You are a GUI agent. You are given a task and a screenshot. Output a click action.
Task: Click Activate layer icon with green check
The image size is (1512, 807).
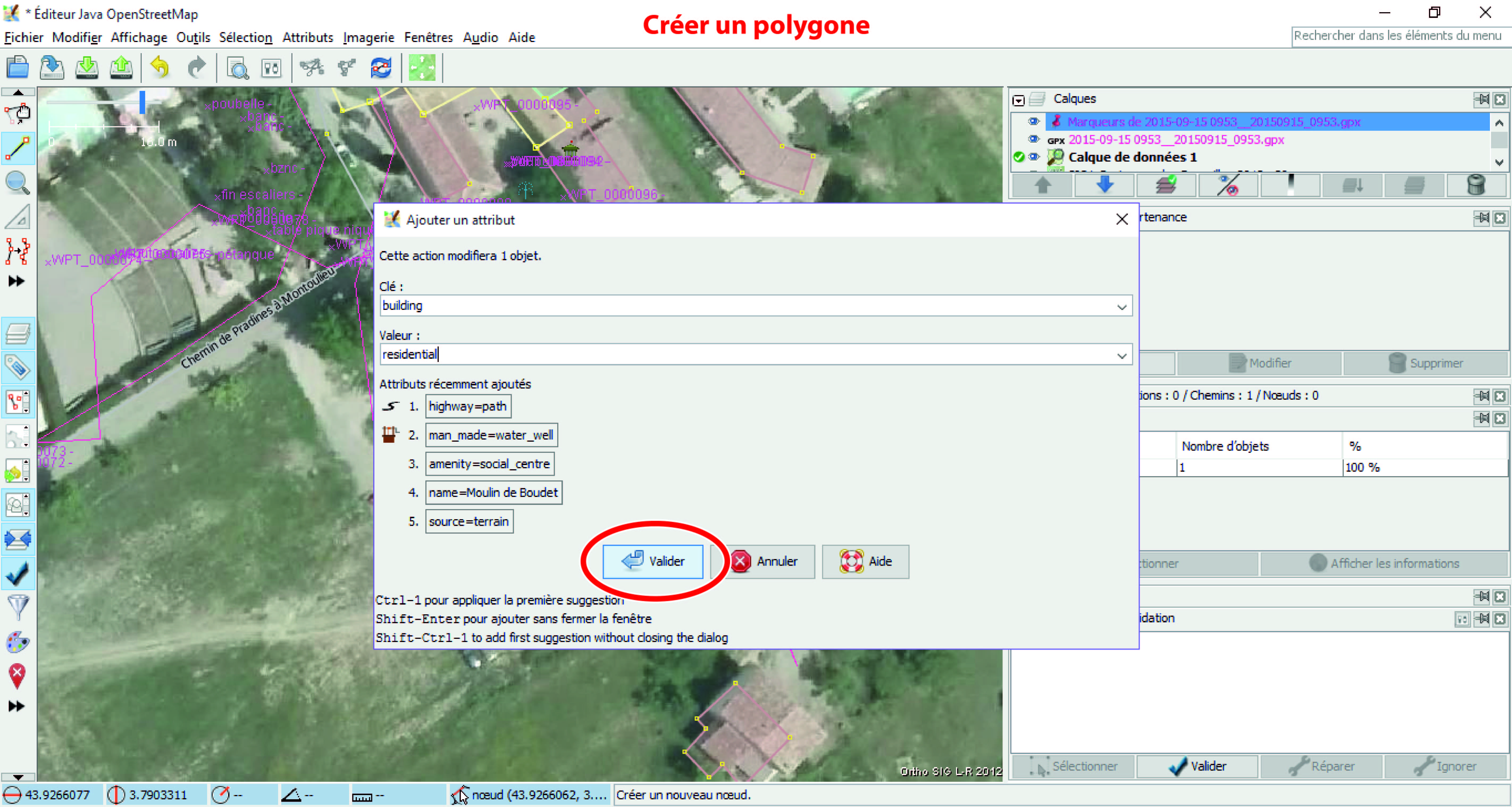[1166, 185]
